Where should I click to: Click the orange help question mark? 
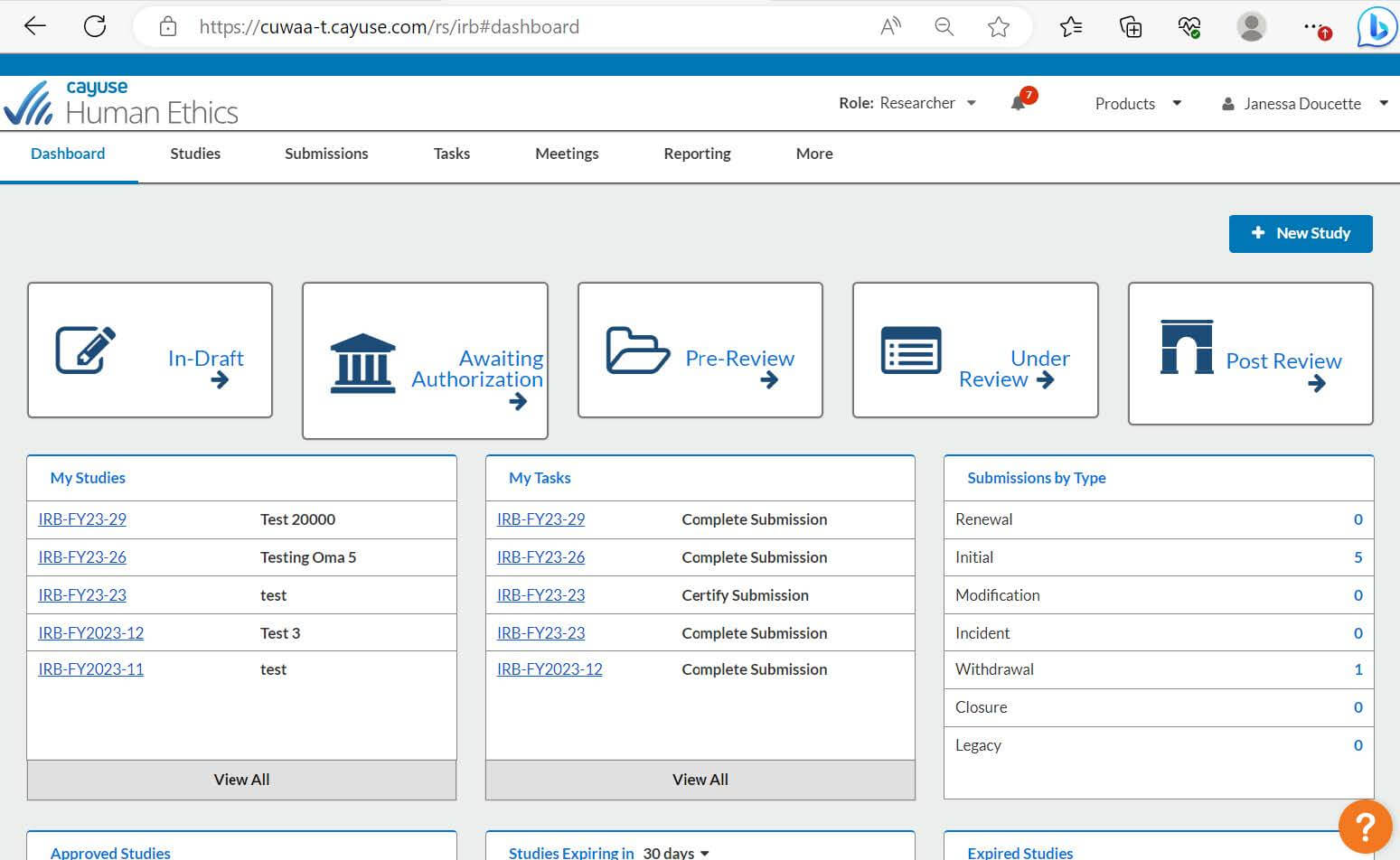point(1365,826)
